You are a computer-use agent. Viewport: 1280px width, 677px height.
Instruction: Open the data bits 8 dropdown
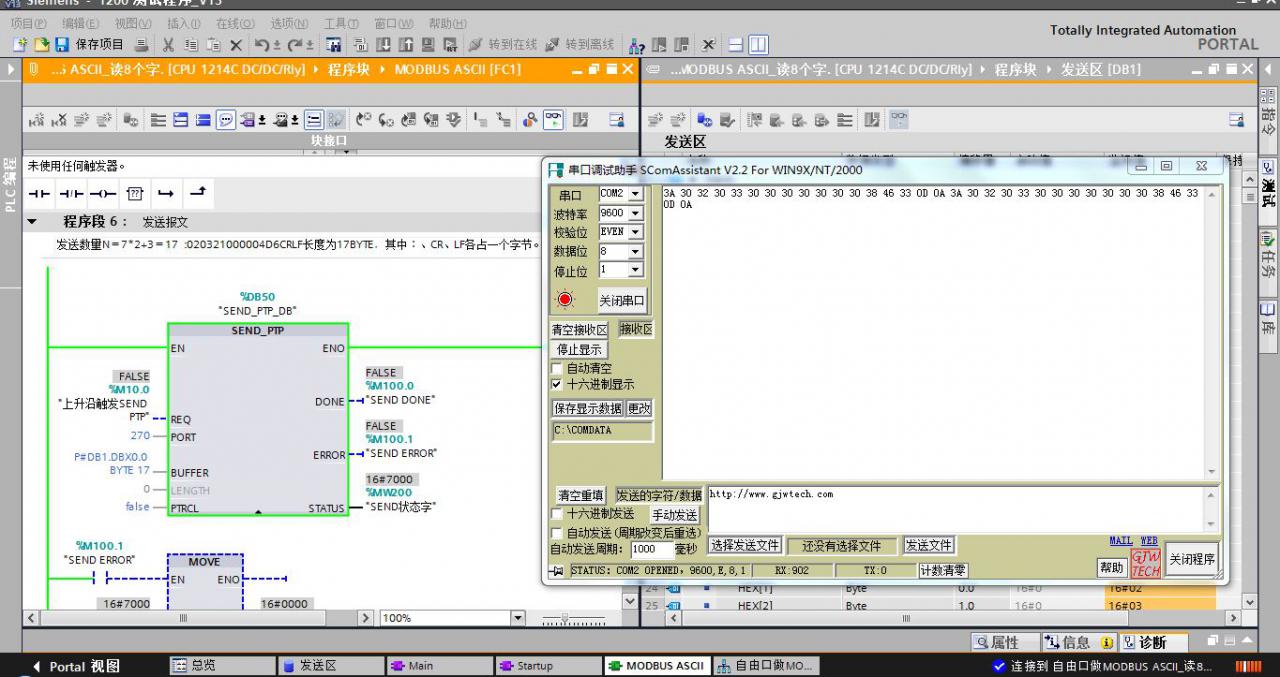634,251
